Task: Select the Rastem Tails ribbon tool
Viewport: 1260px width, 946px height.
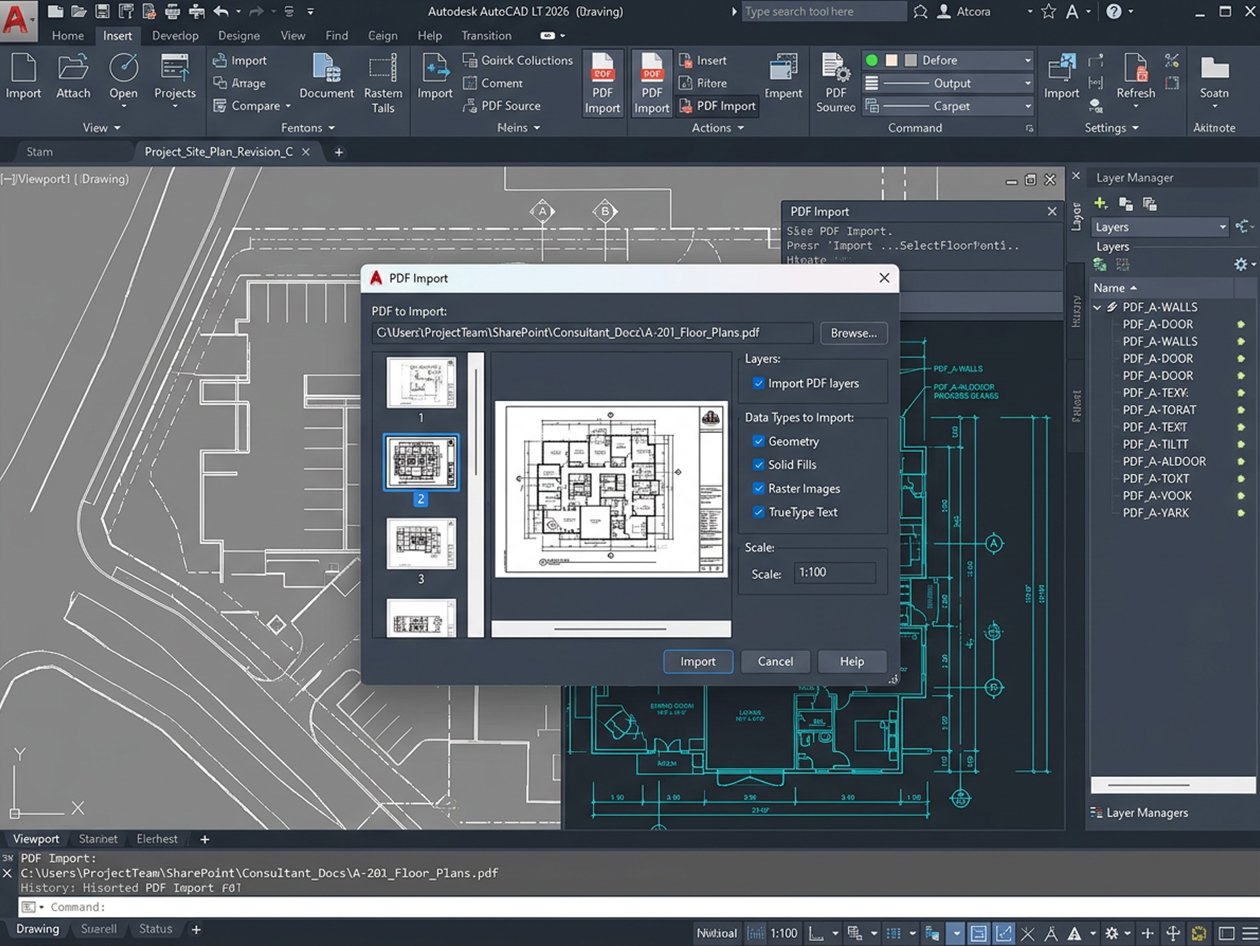Action: tap(383, 82)
